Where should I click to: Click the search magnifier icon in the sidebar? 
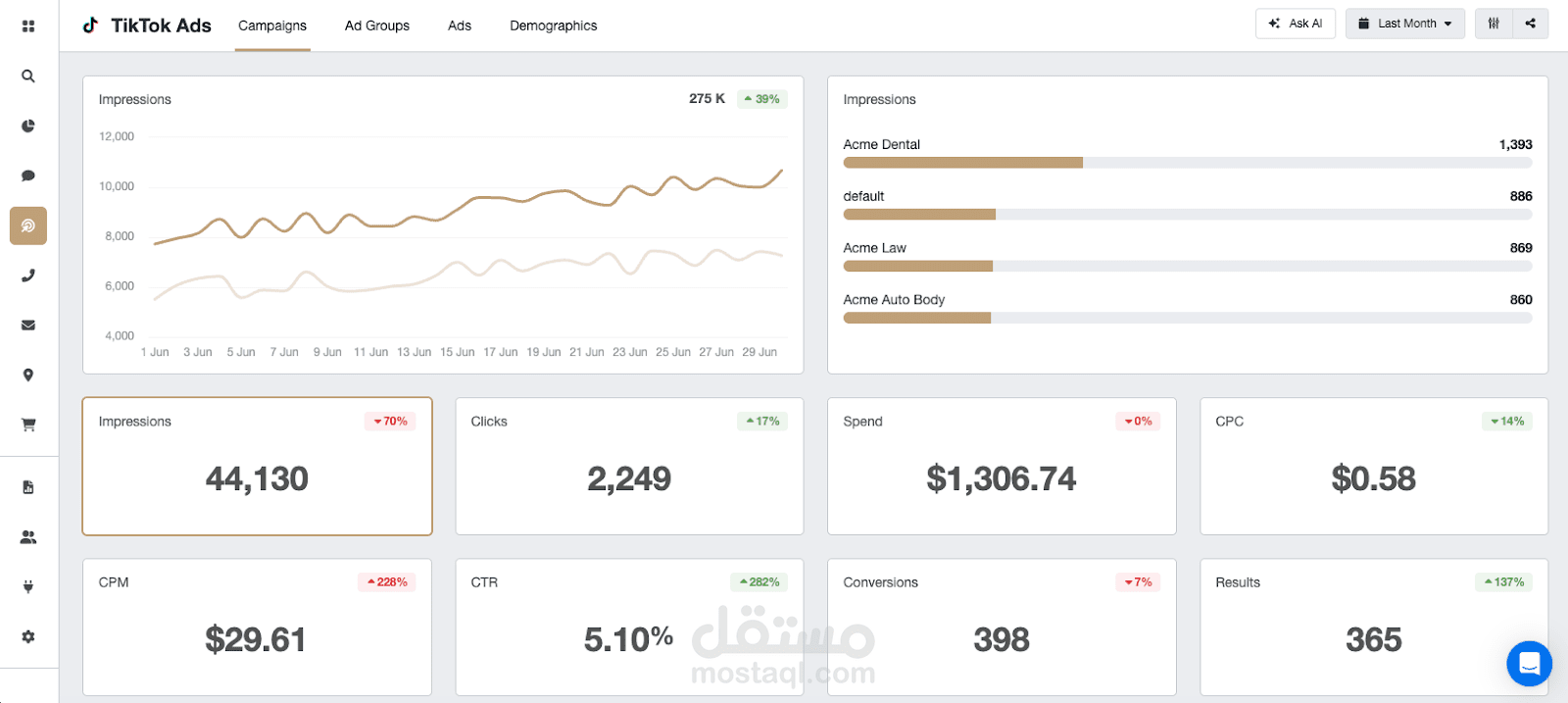pyautogui.click(x=28, y=76)
